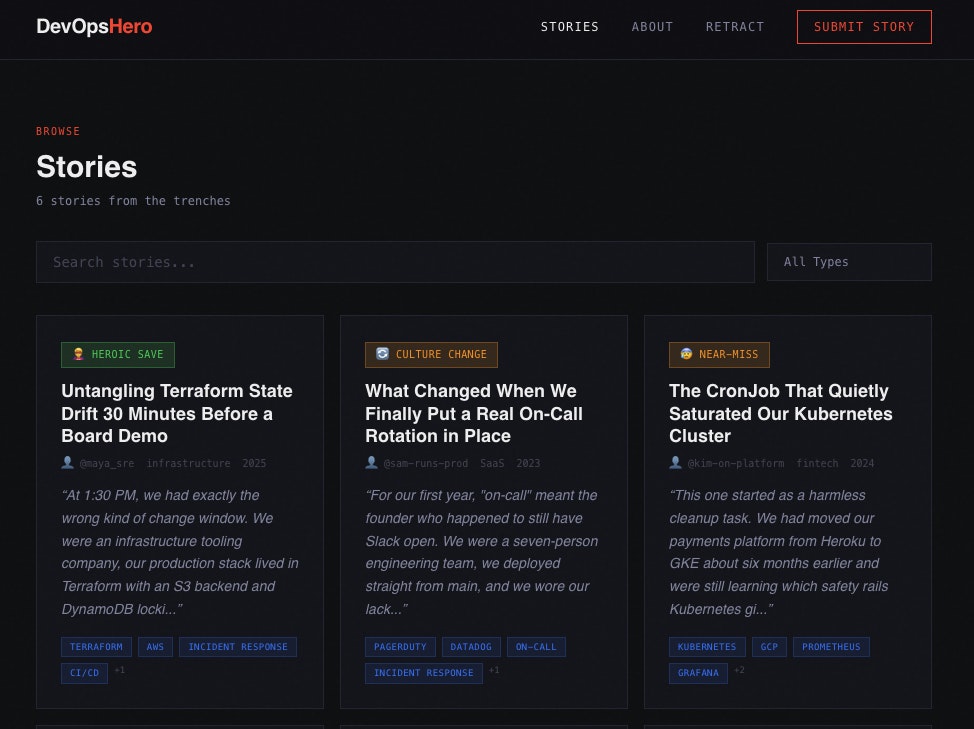Select the PAGERDUTY tag chip

pos(400,647)
